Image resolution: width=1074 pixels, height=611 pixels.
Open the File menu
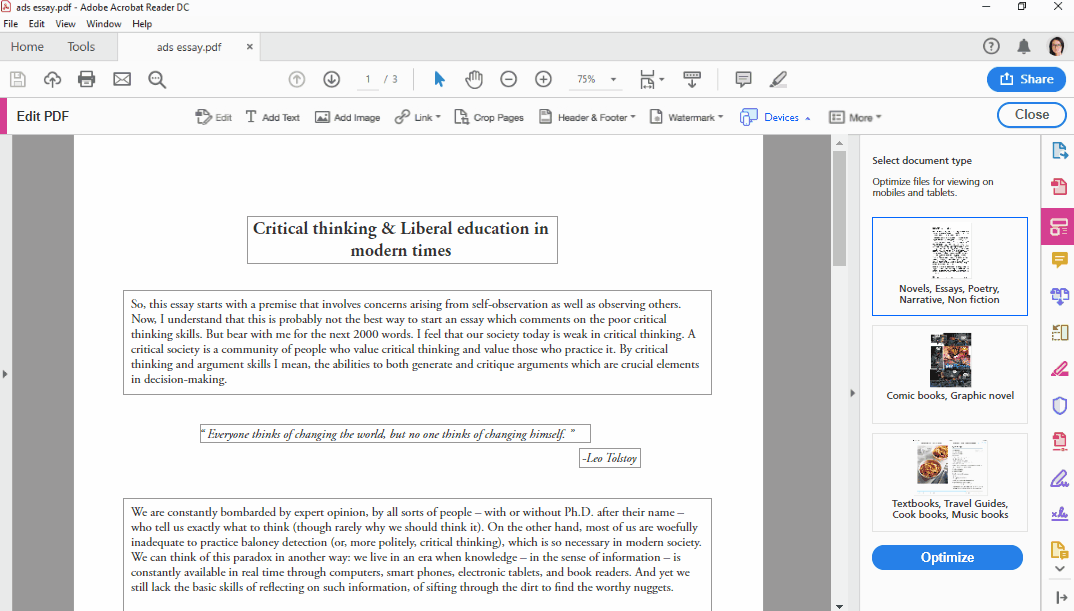click(11, 23)
